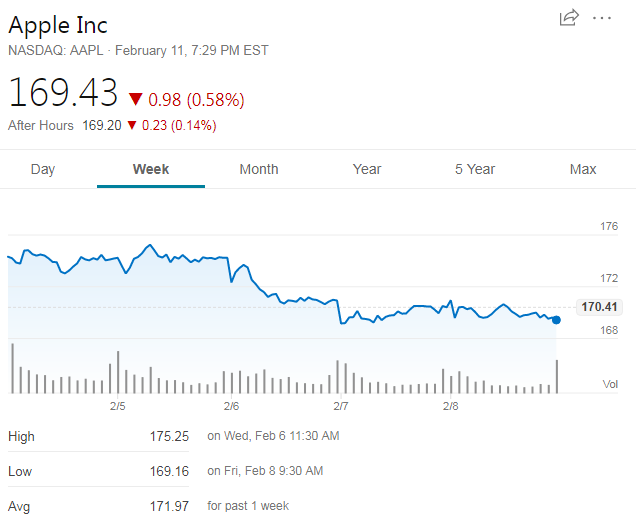Click the Low value 169.16

click(x=169, y=471)
